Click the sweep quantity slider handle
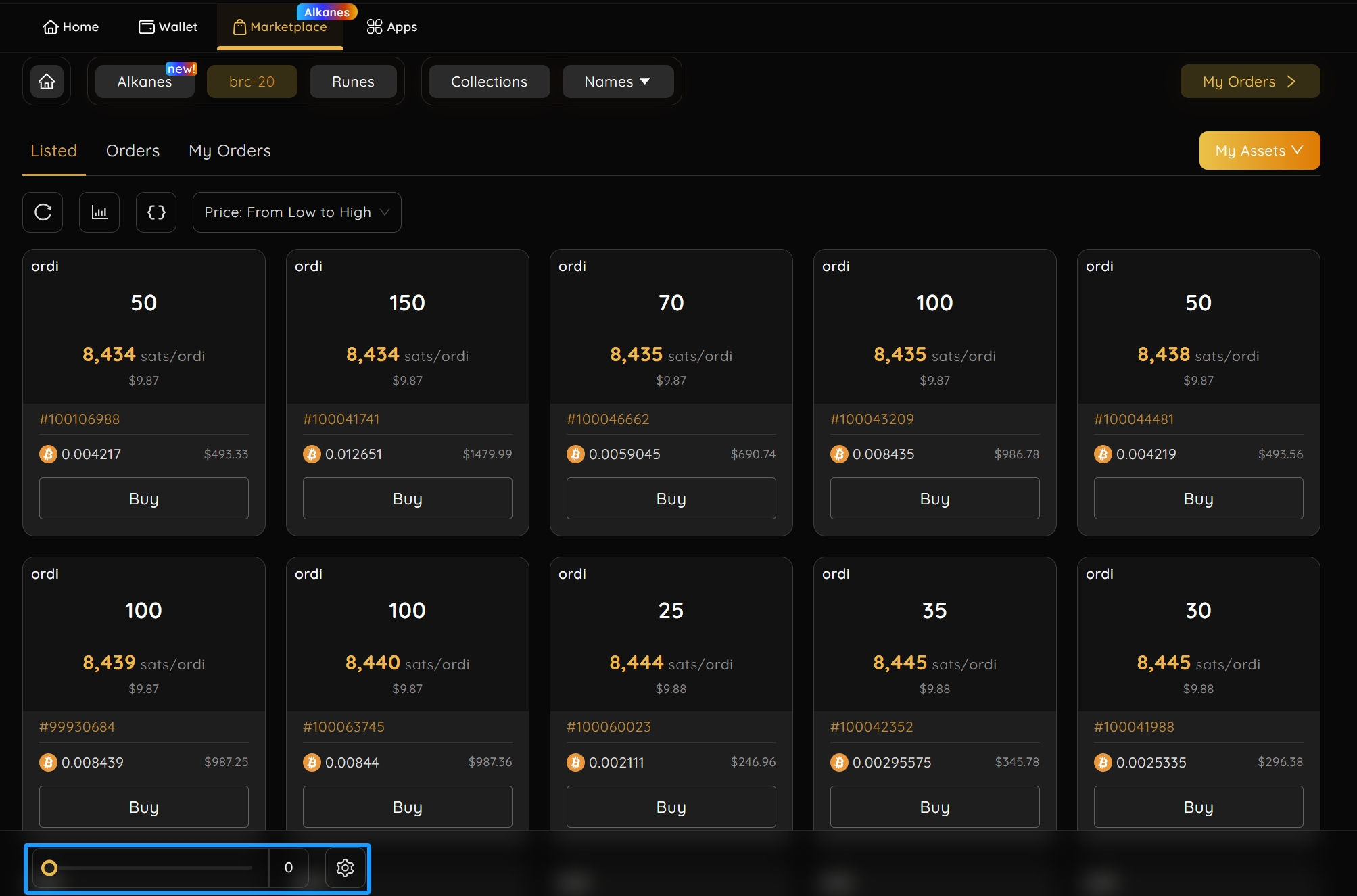 point(49,868)
